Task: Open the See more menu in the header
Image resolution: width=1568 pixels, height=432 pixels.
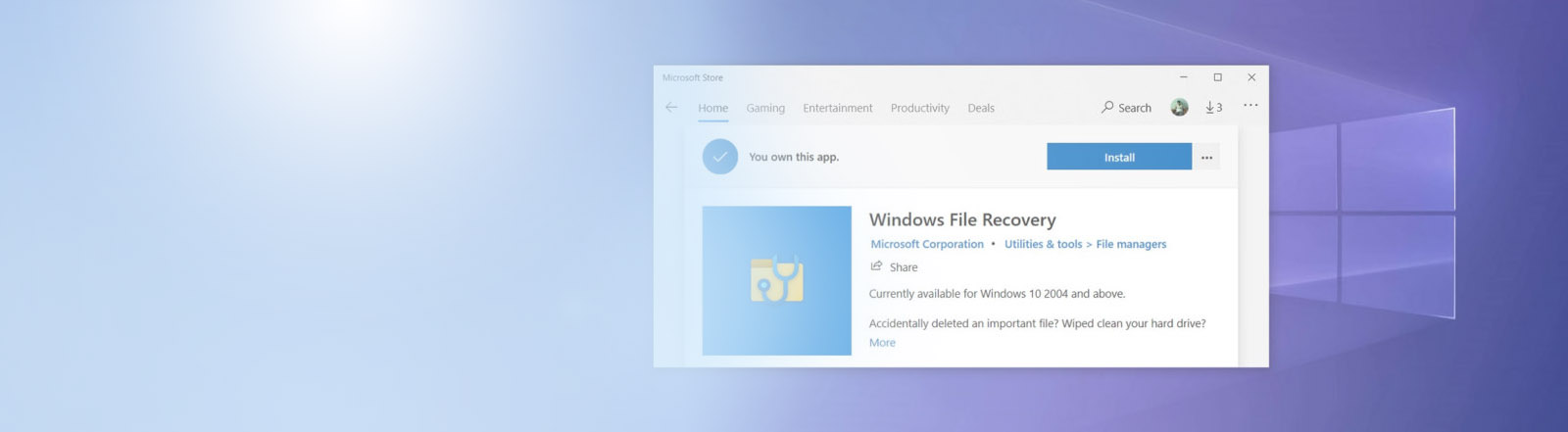Action: [x=1250, y=106]
